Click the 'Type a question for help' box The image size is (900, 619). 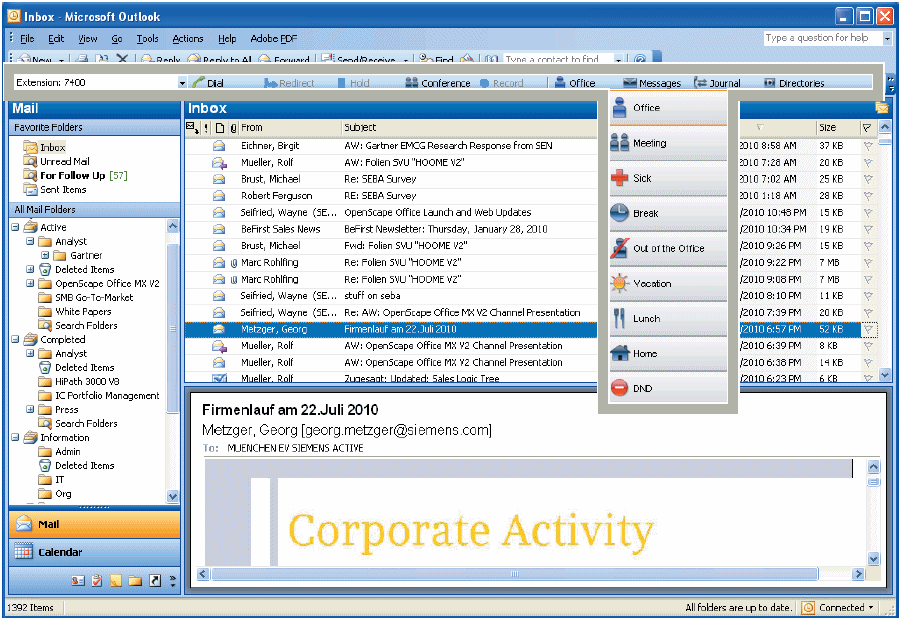click(x=822, y=38)
